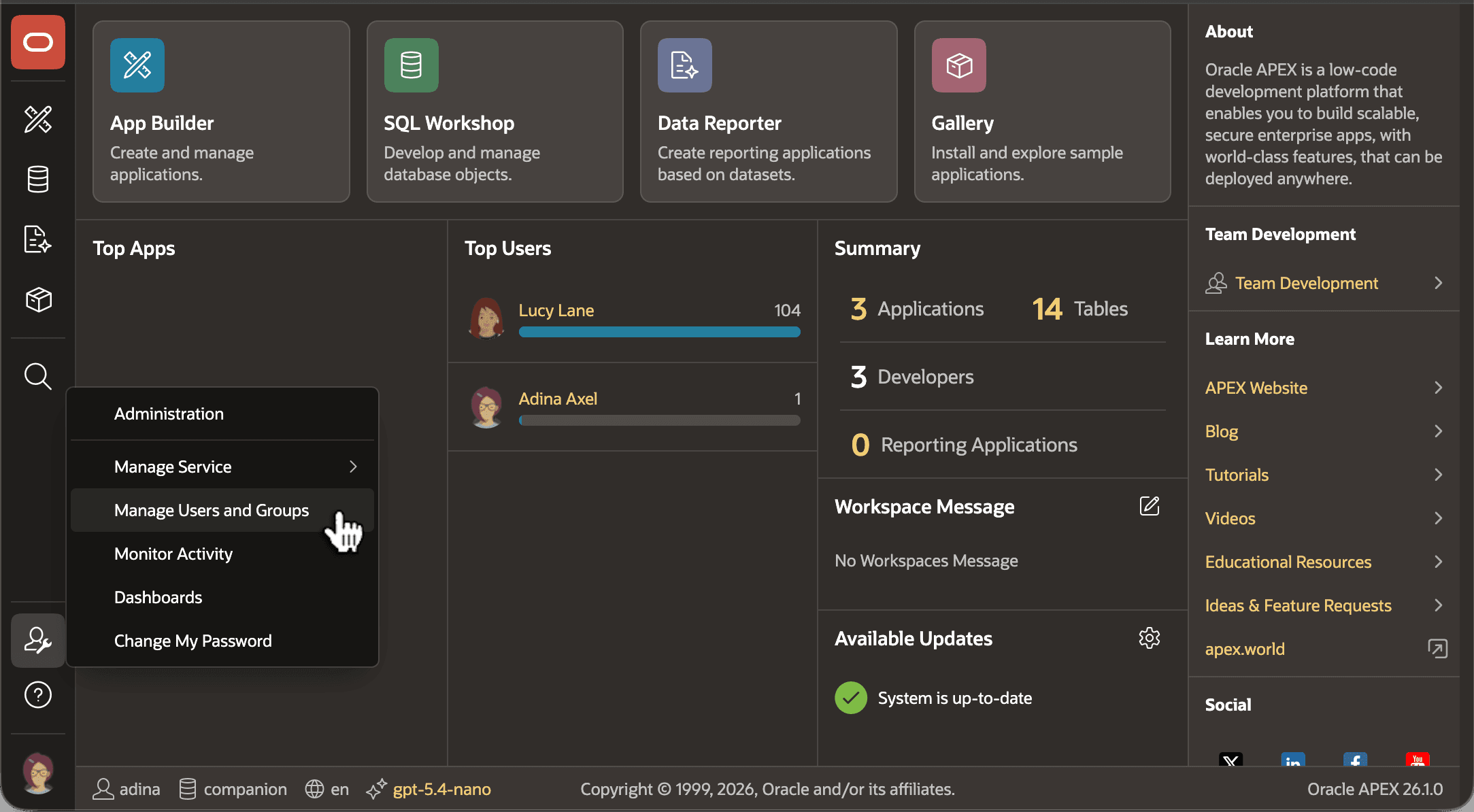Screen dimensions: 1474x812
Task: Click the chevron next to Blog
Action: pyautogui.click(x=1439, y=431)
